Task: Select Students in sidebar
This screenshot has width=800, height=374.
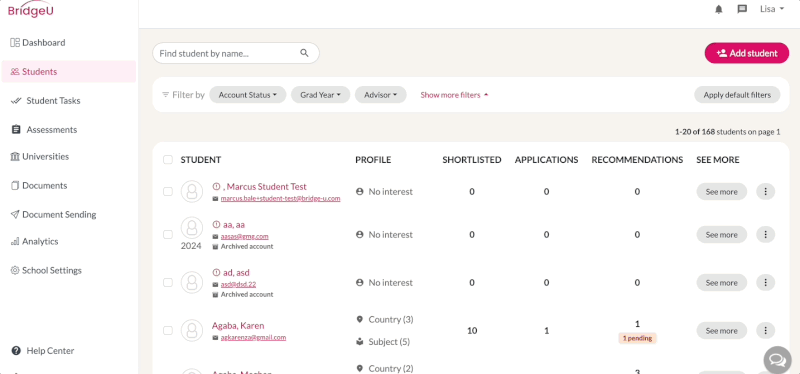Action: point(69,71)
